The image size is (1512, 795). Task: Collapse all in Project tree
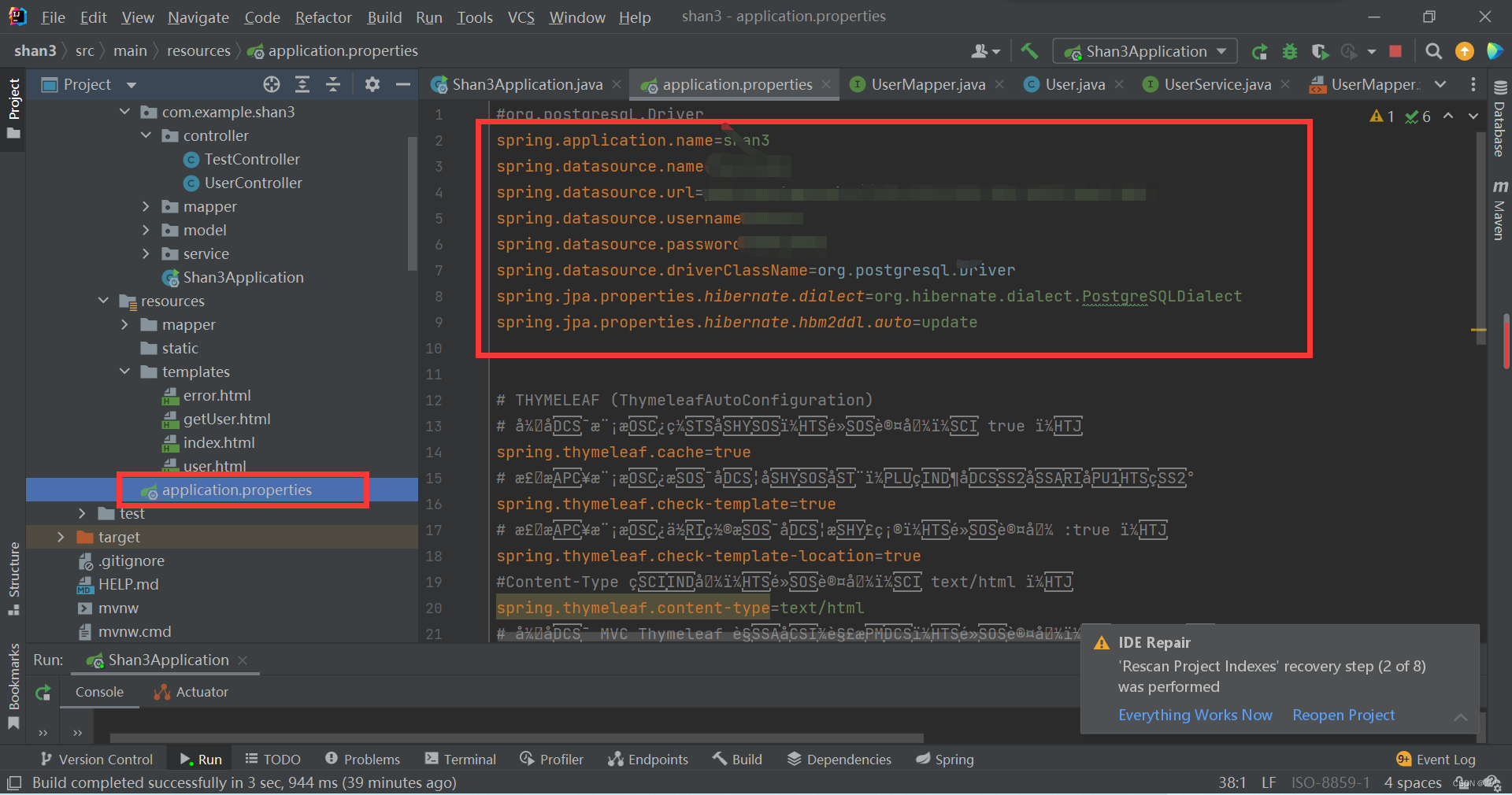333,84
